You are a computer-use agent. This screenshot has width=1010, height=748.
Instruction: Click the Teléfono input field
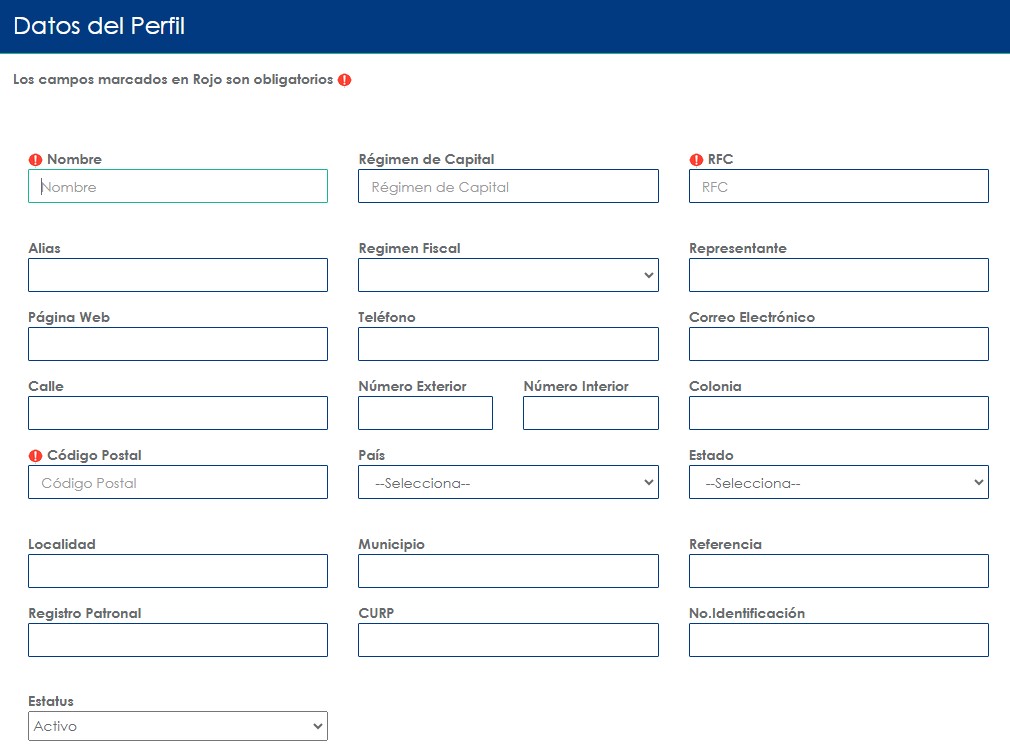click(x=508, y=344)
